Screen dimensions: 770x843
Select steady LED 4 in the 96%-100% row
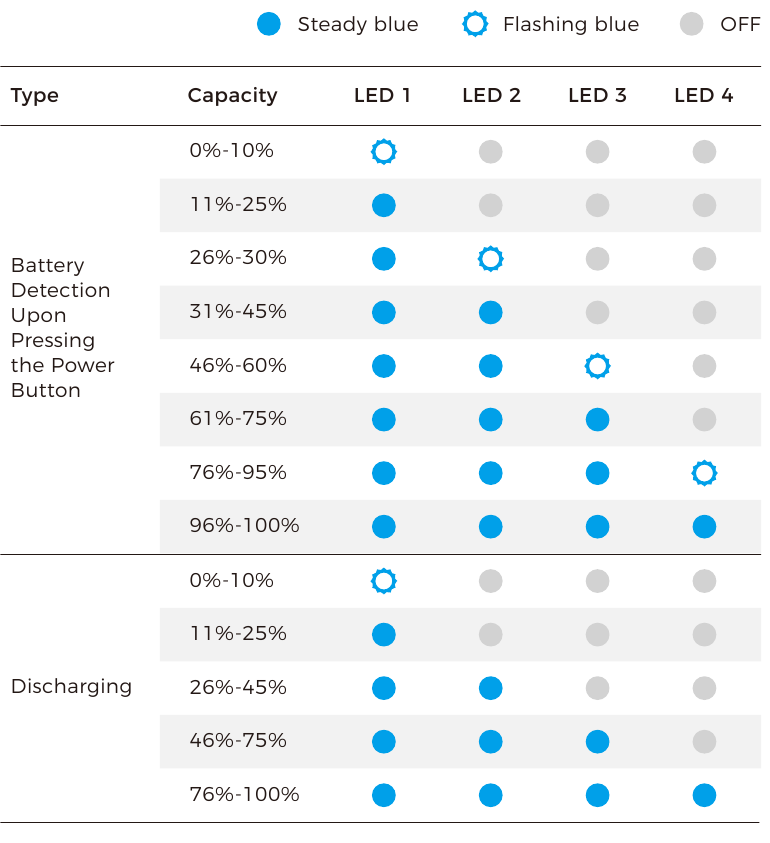pyautogui.click(x=704, y=526)
